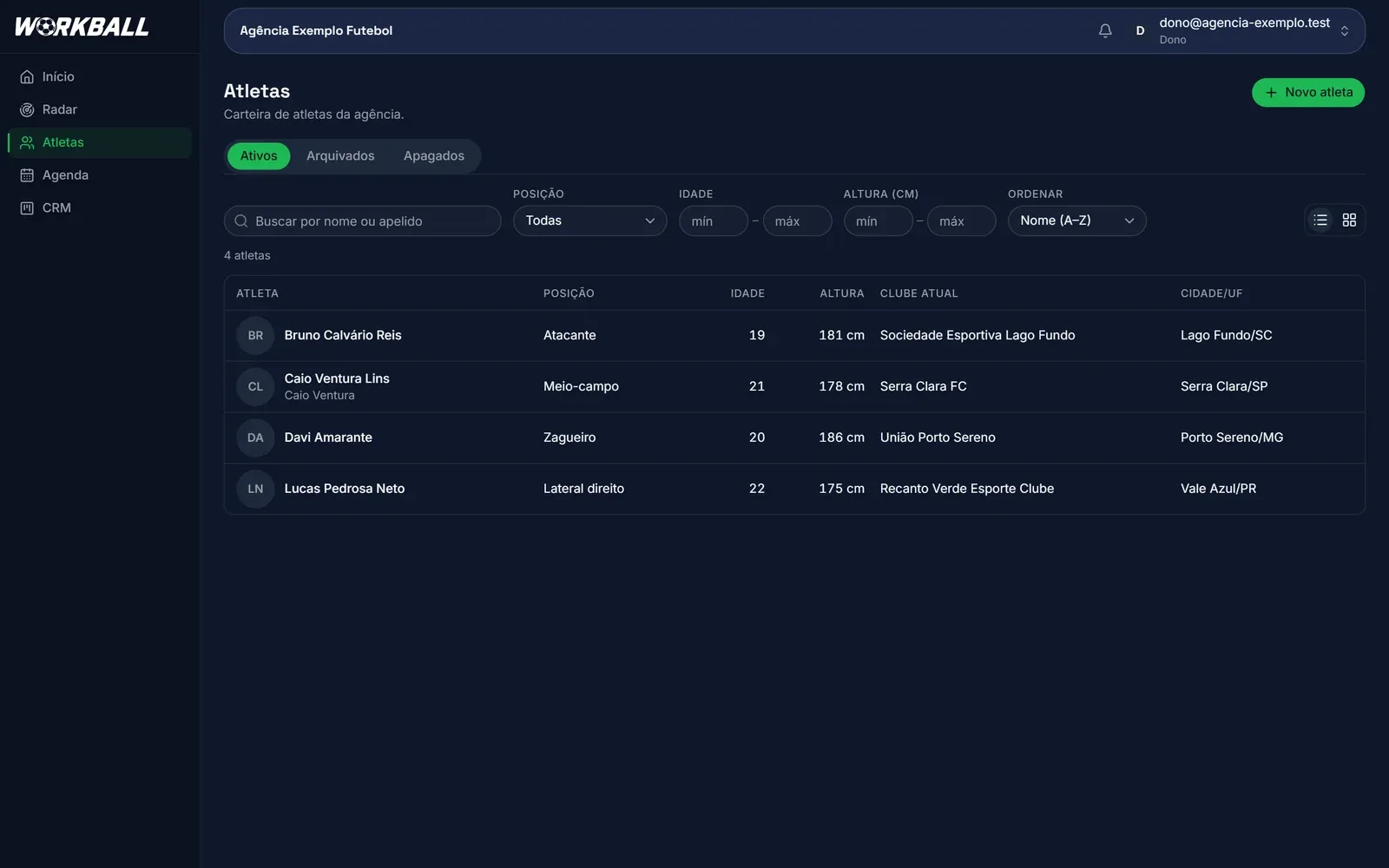Open the Ordenar dropdown Nome (A–Z)
This screenshot has height=868, width=1389.
(x=1076, y=220)
